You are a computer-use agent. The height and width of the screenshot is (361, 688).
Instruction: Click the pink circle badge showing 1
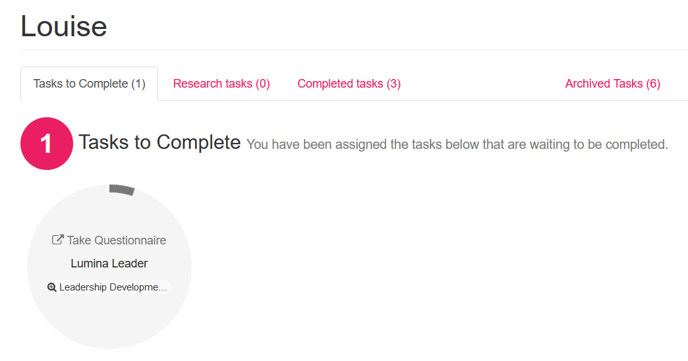click(x=47, y=143)
